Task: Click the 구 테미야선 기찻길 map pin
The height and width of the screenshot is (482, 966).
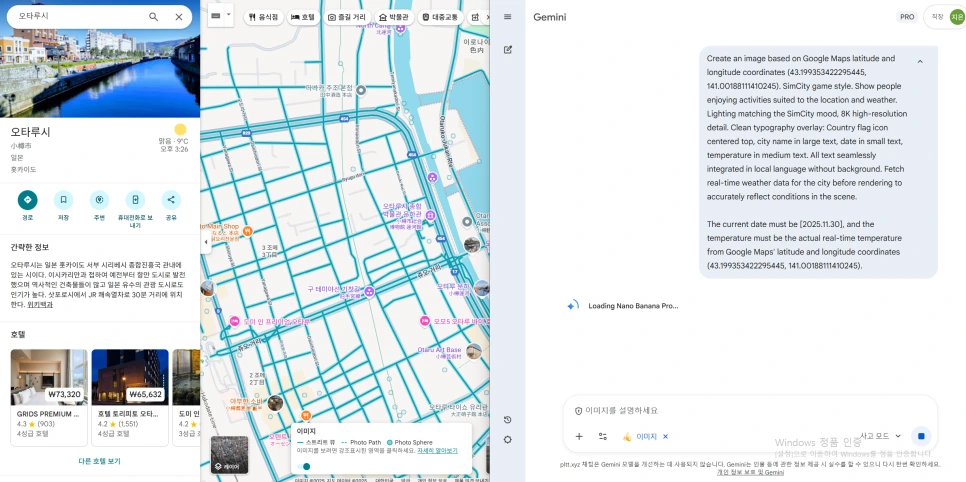Action: pos(369,291)
